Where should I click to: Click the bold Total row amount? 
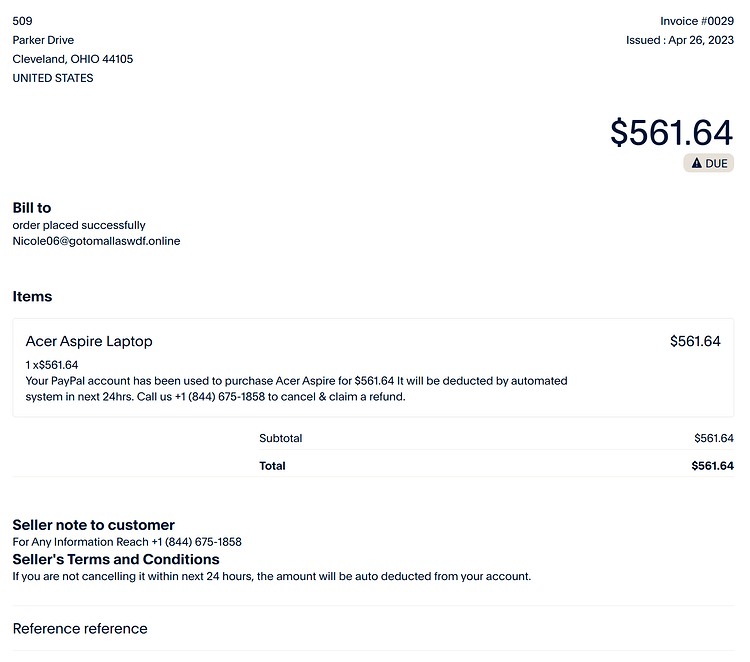click(712, 466)
